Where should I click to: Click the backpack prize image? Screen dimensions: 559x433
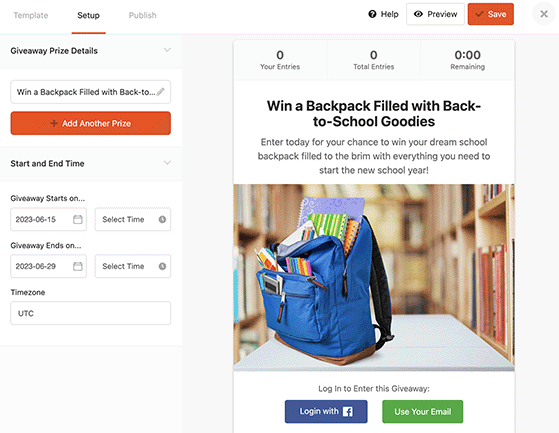pyautogui.click(x=374, y=278)
